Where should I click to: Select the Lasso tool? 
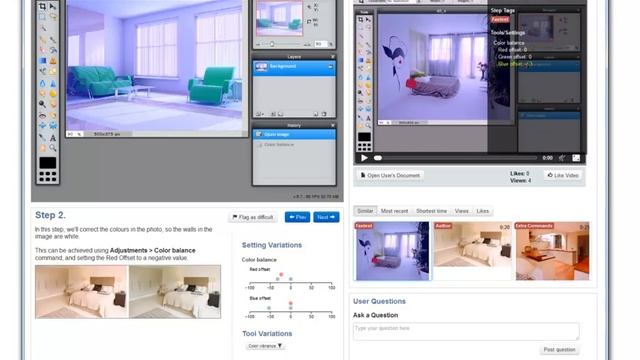(x=53, y=17)
